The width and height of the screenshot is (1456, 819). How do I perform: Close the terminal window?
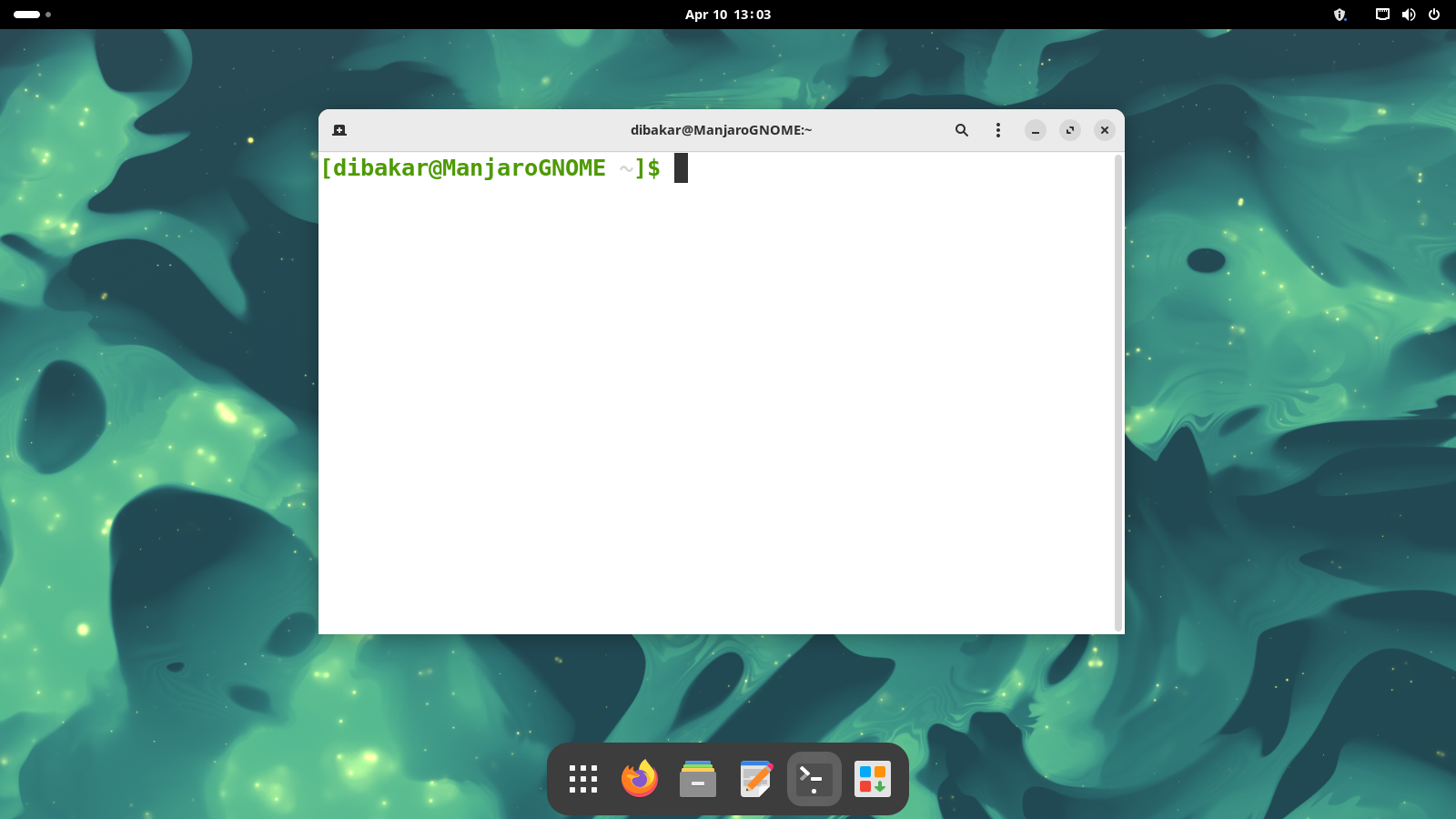[1105, 130]
